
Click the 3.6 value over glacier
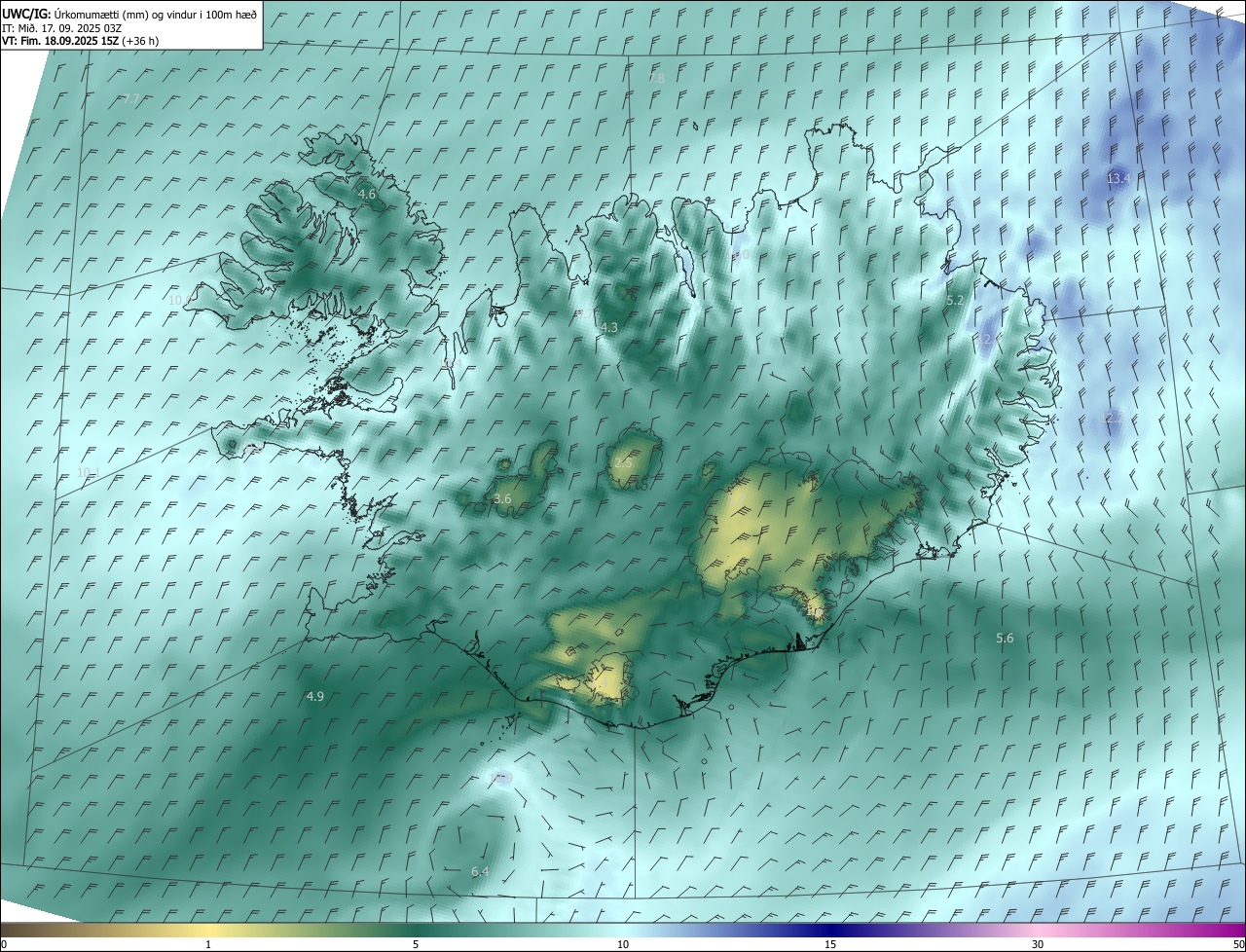502,499
